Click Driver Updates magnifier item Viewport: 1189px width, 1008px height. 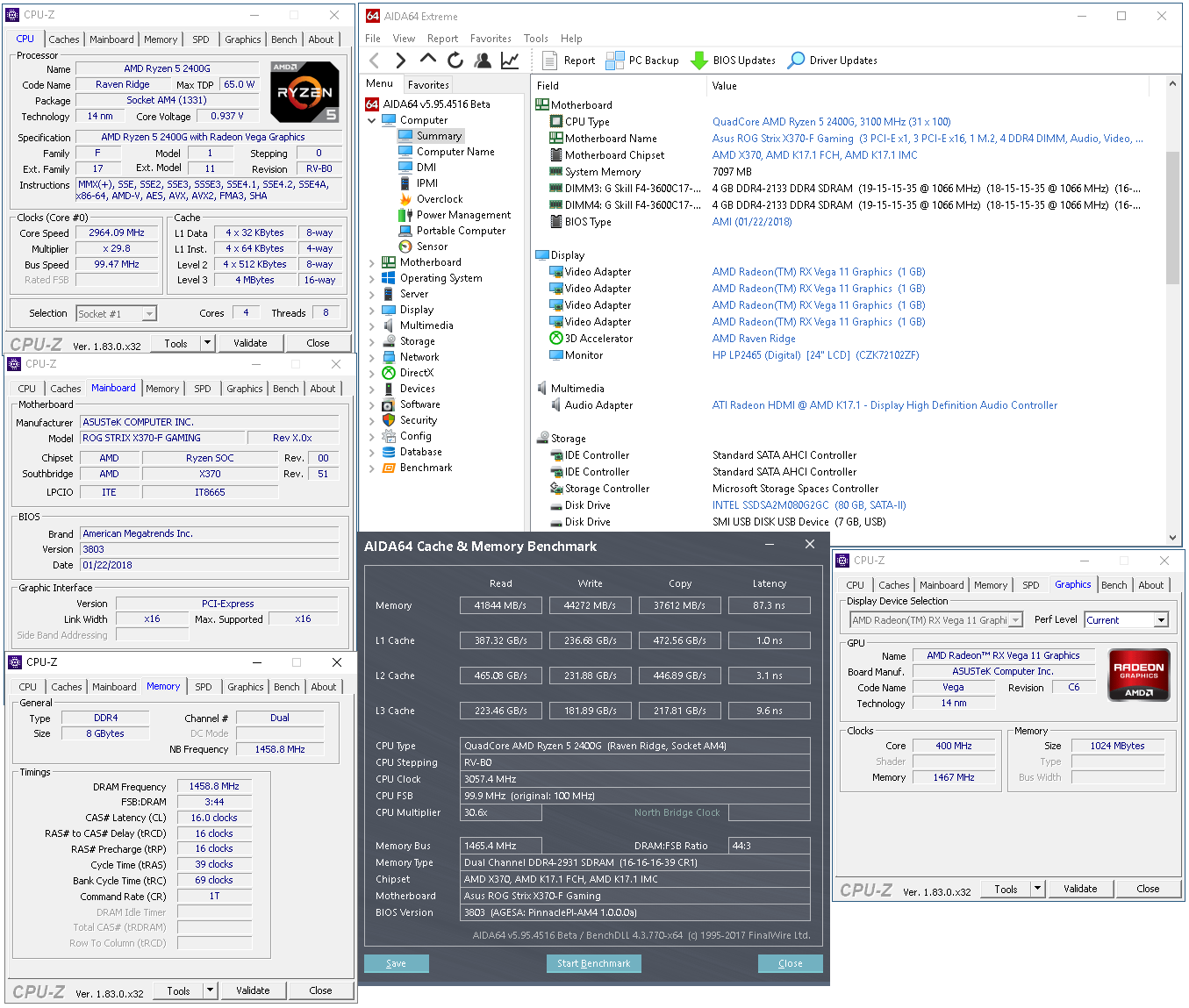click(833, 61)
